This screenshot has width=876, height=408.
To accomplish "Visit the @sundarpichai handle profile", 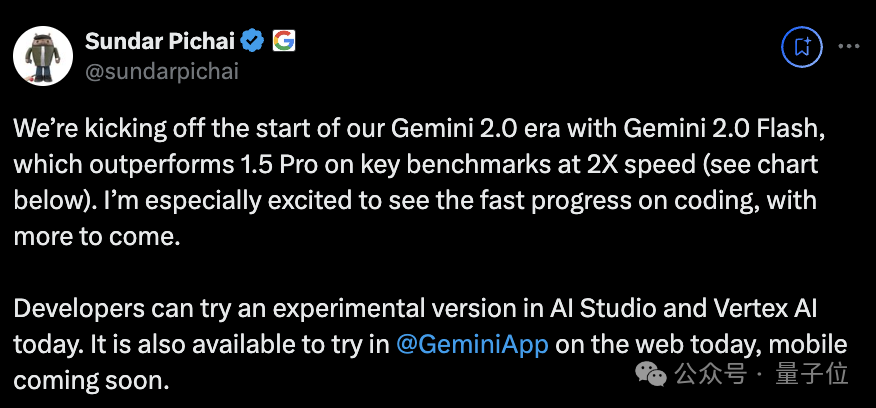I will click(x=162, y=71).
